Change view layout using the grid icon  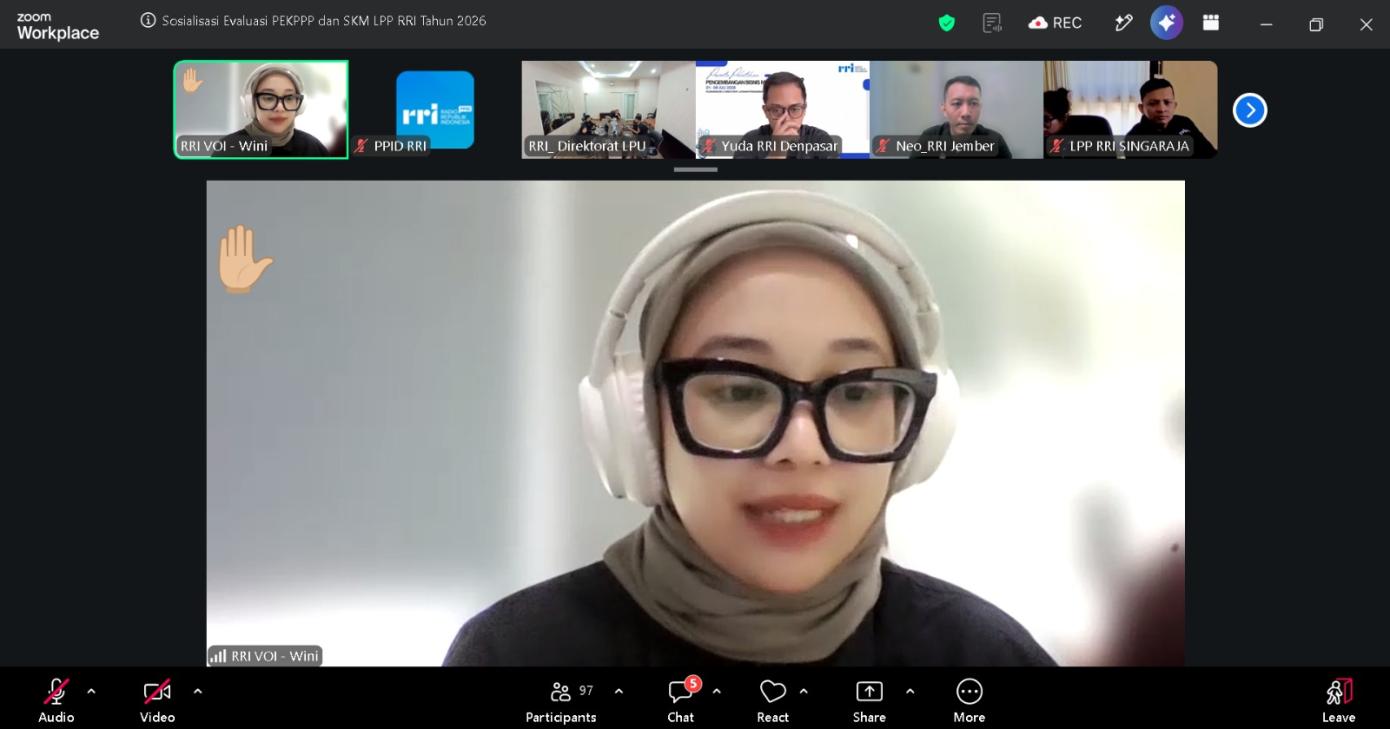click(1211, 22)
